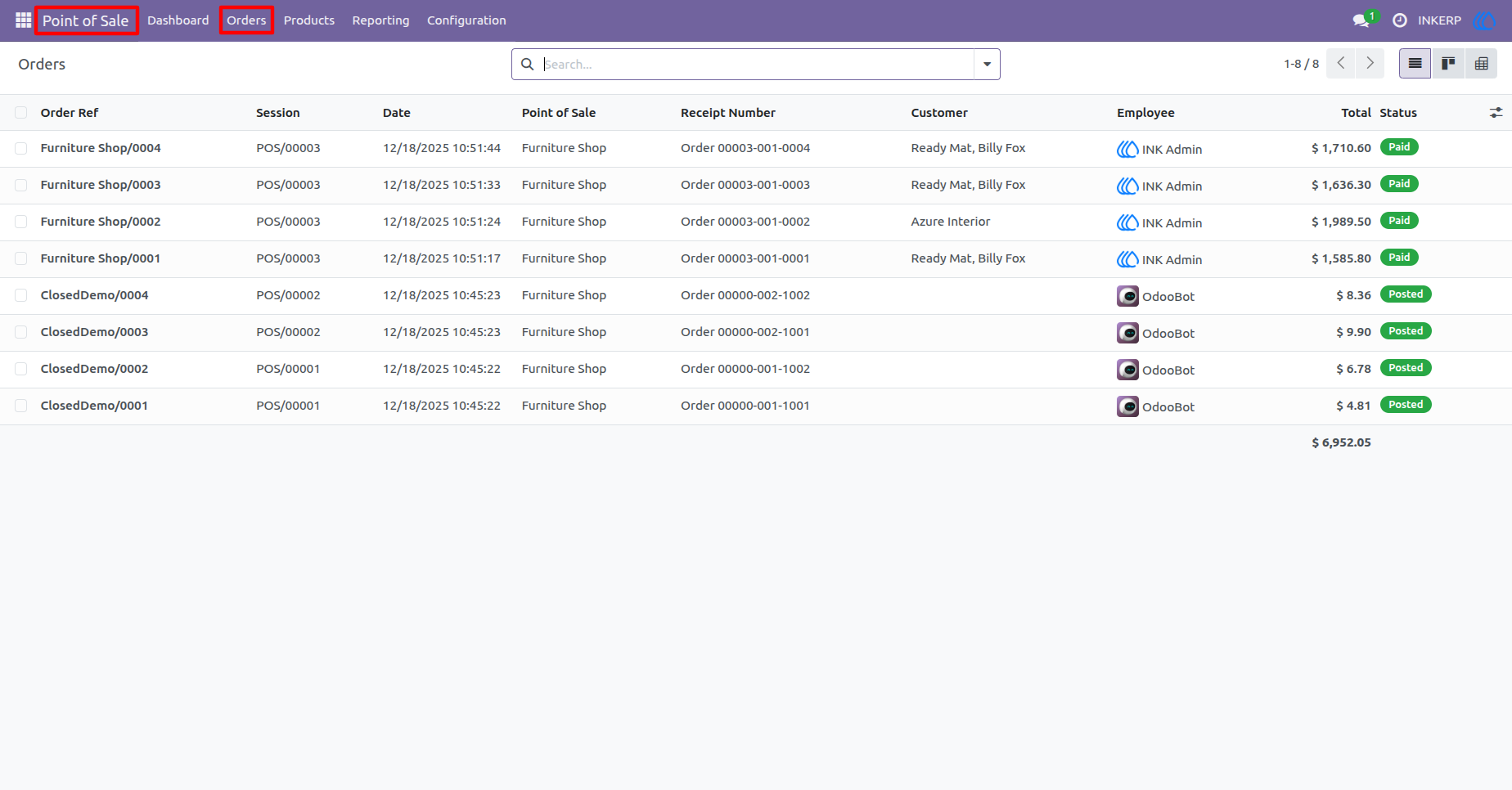Switch to pivot table view

coord(1481,64)
